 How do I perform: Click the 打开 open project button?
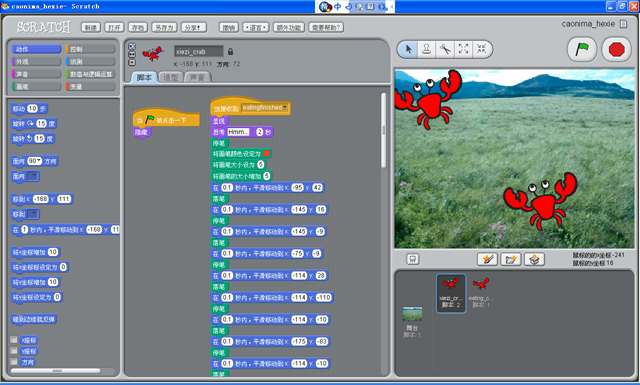tap(115, 27)
